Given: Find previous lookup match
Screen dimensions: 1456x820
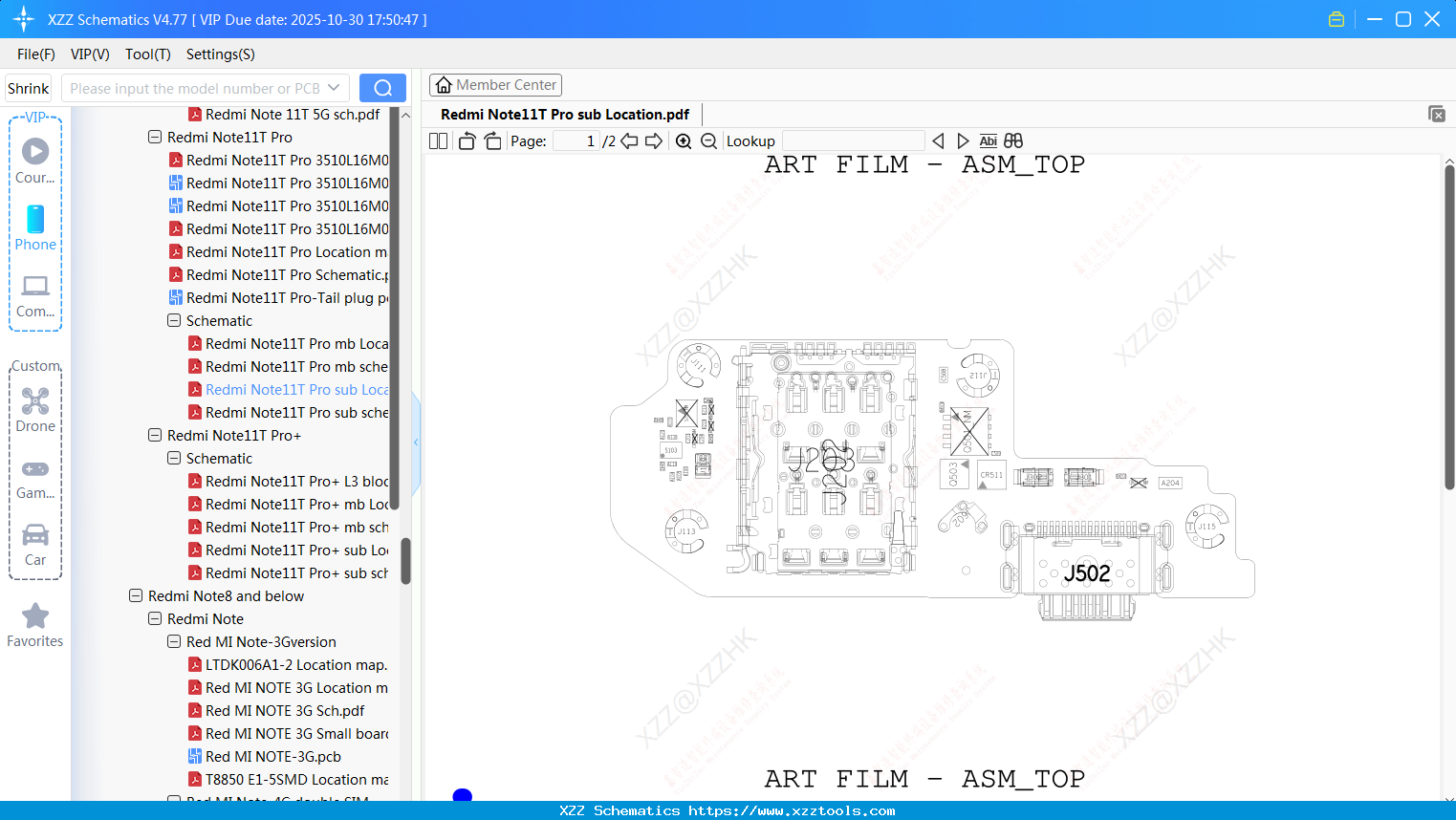Looking at the screenshot, I should coord(938,141).
